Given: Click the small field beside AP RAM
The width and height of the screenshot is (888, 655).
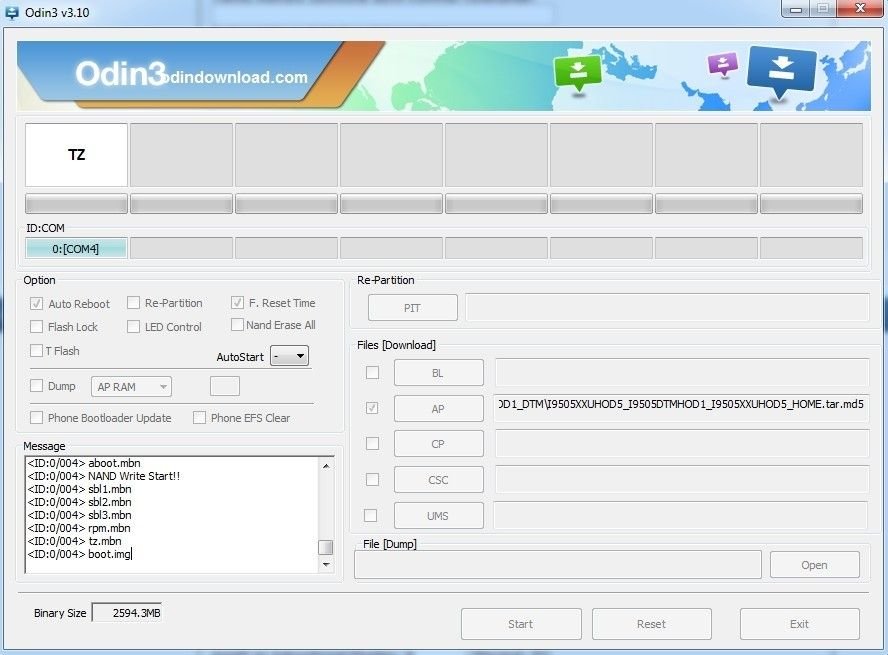Looking at the screenshot, I should point(225,386).
